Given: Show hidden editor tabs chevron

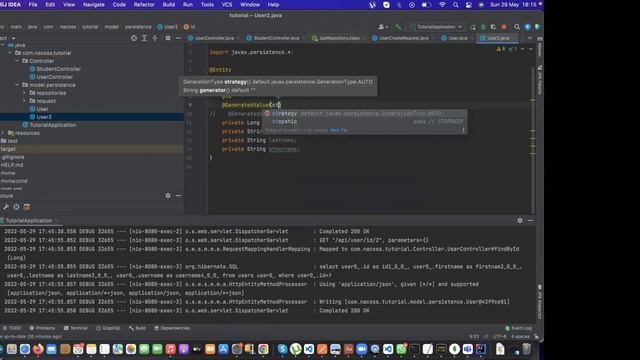Looking at the screenshot, I should pyautogui.click(x=530, y=38).
